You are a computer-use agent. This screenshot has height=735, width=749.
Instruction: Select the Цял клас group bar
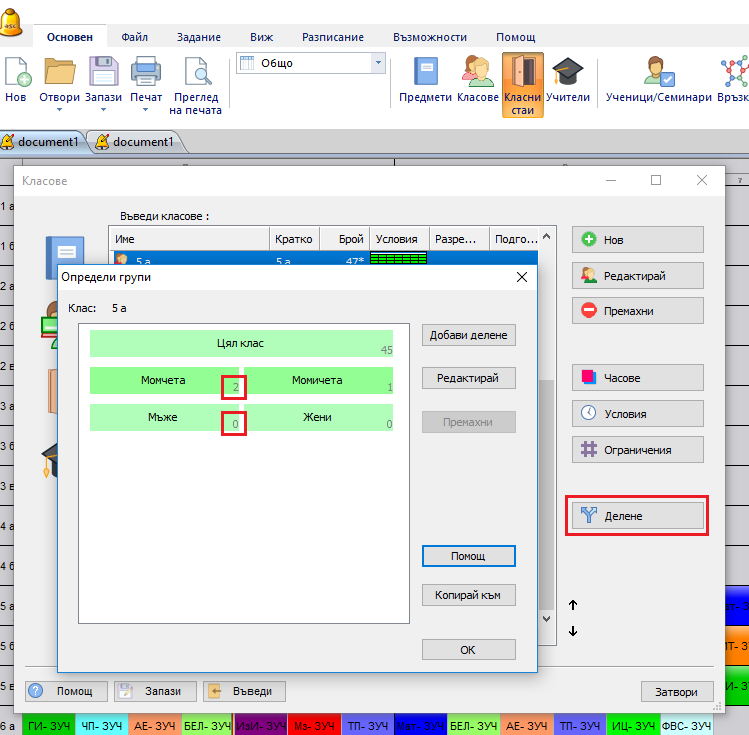[x=240, y=343]
